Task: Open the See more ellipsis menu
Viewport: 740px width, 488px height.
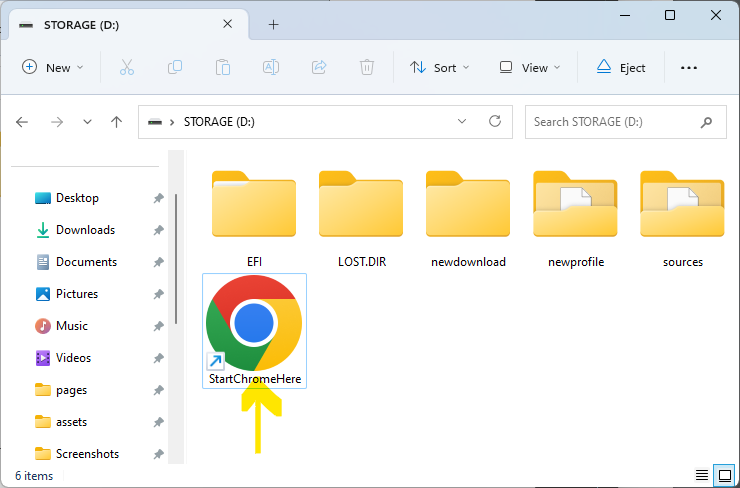Action: pyautogui.click(x=688, y=67)
